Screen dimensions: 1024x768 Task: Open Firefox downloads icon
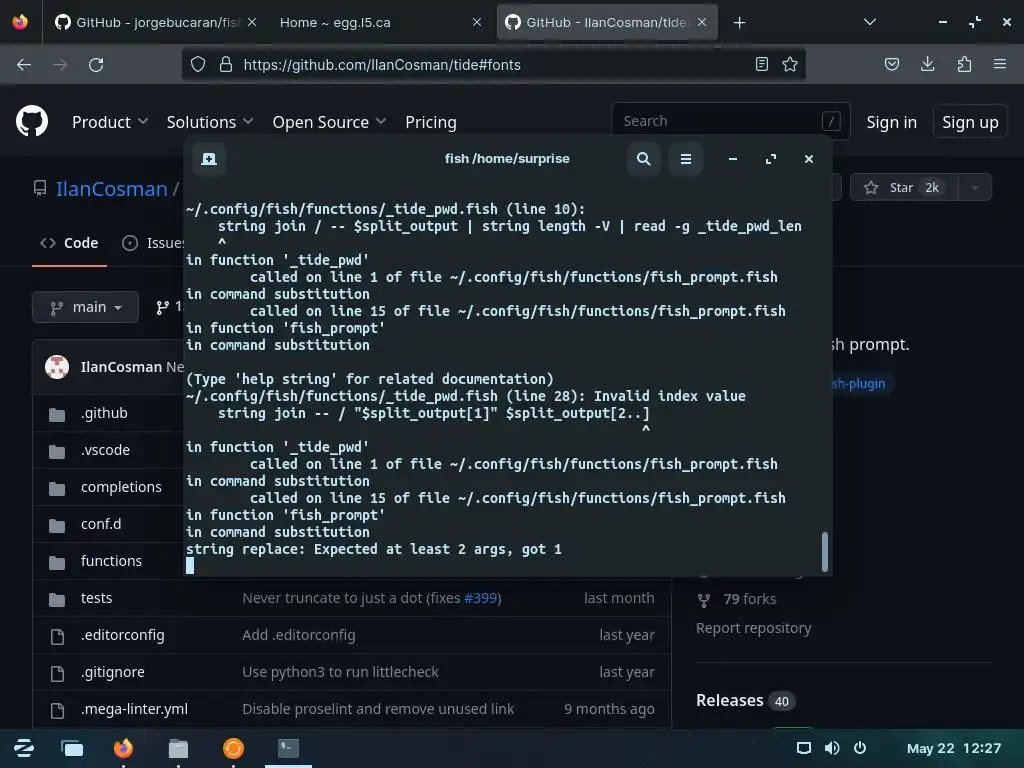[927, 64]
